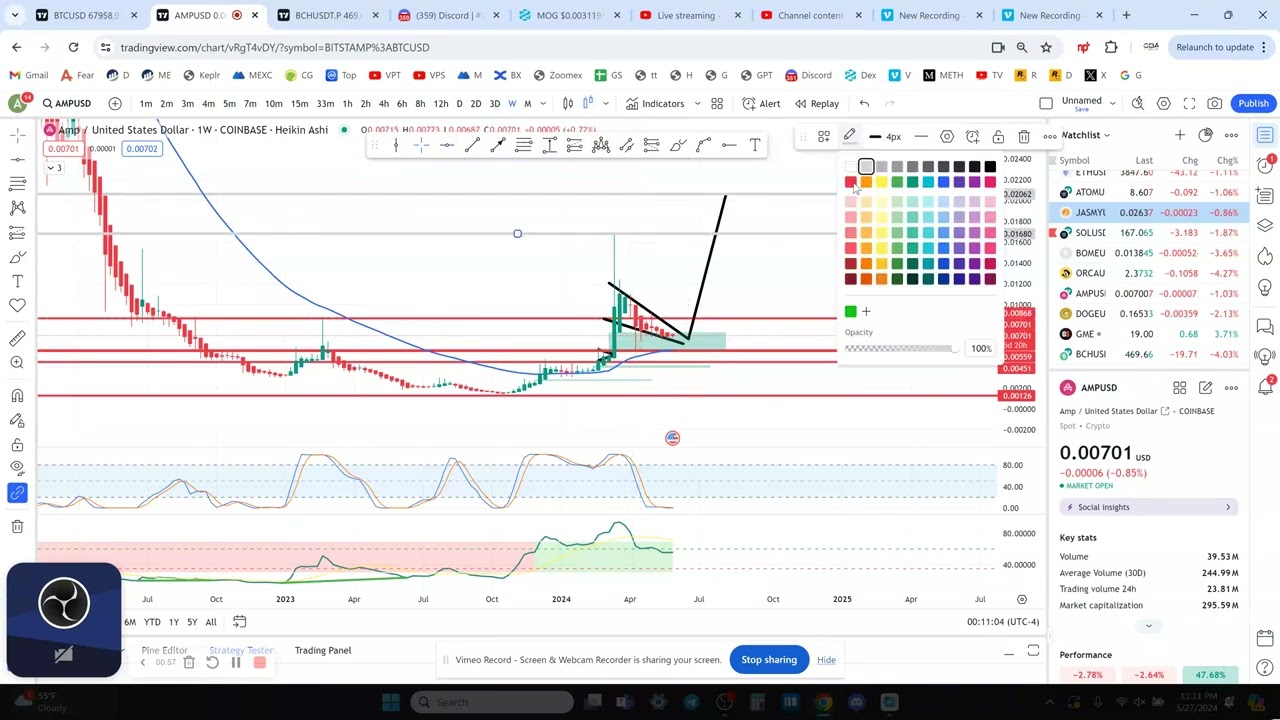Image resolution: width=1280 pixels, height=720 pixels.
Task: Pick the black color swatch in top row
Action: pyautogui.click(x=990, y=167)
